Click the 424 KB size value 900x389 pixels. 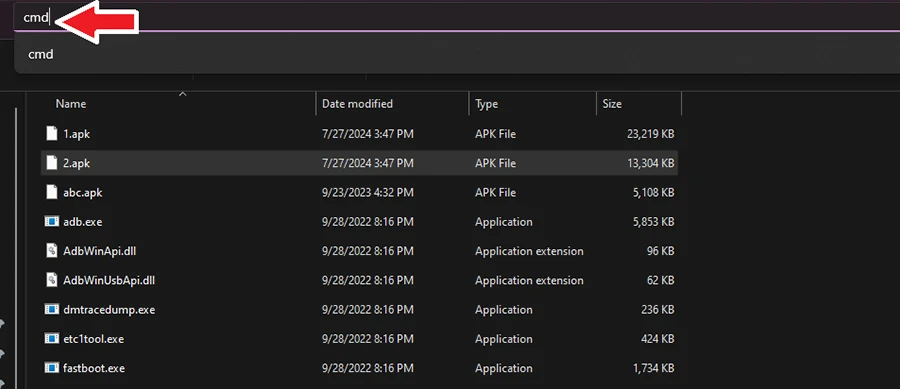coord(658,339)
